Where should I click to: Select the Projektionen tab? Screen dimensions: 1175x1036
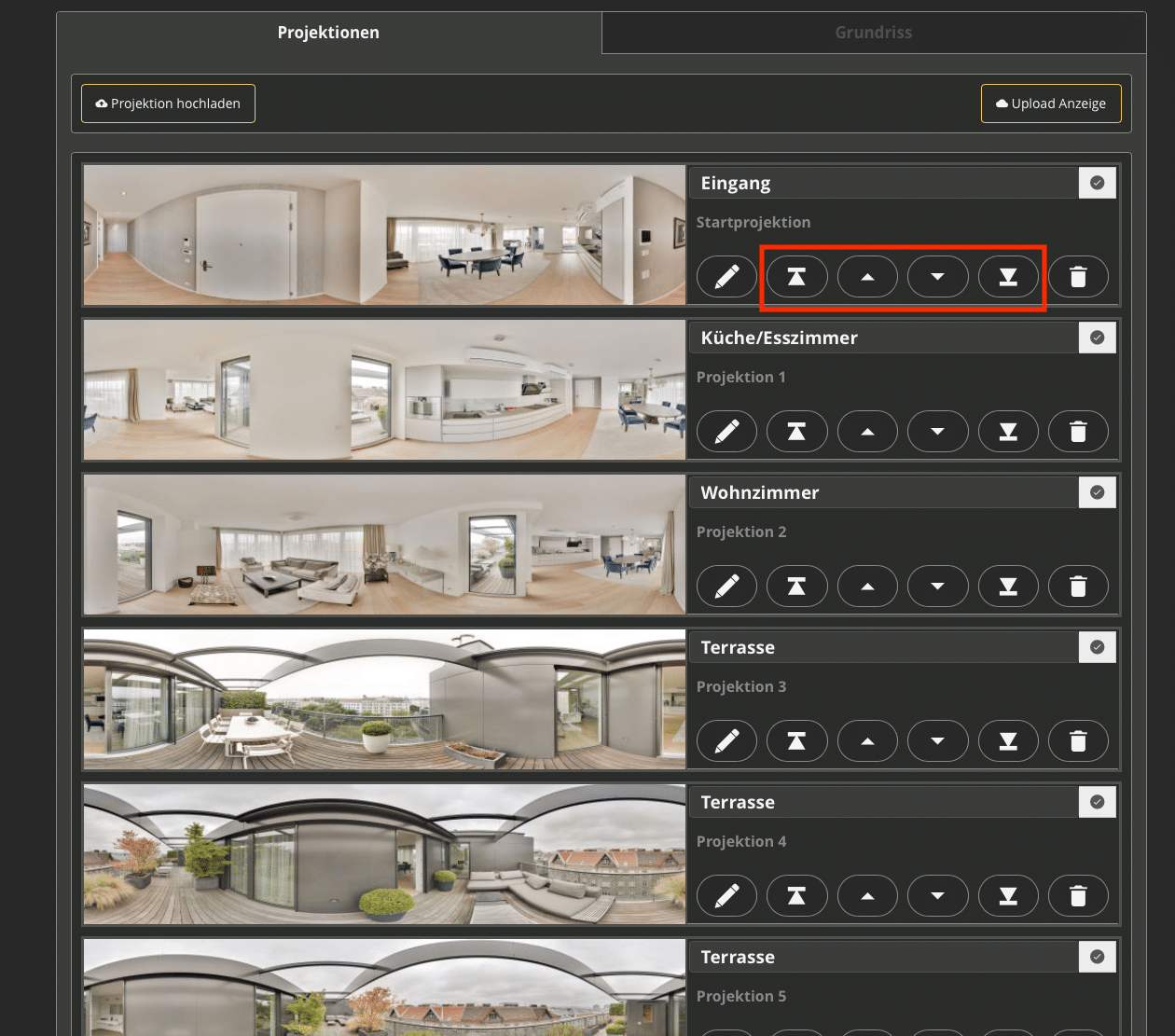pyautogui.click(x=328, y=33)
